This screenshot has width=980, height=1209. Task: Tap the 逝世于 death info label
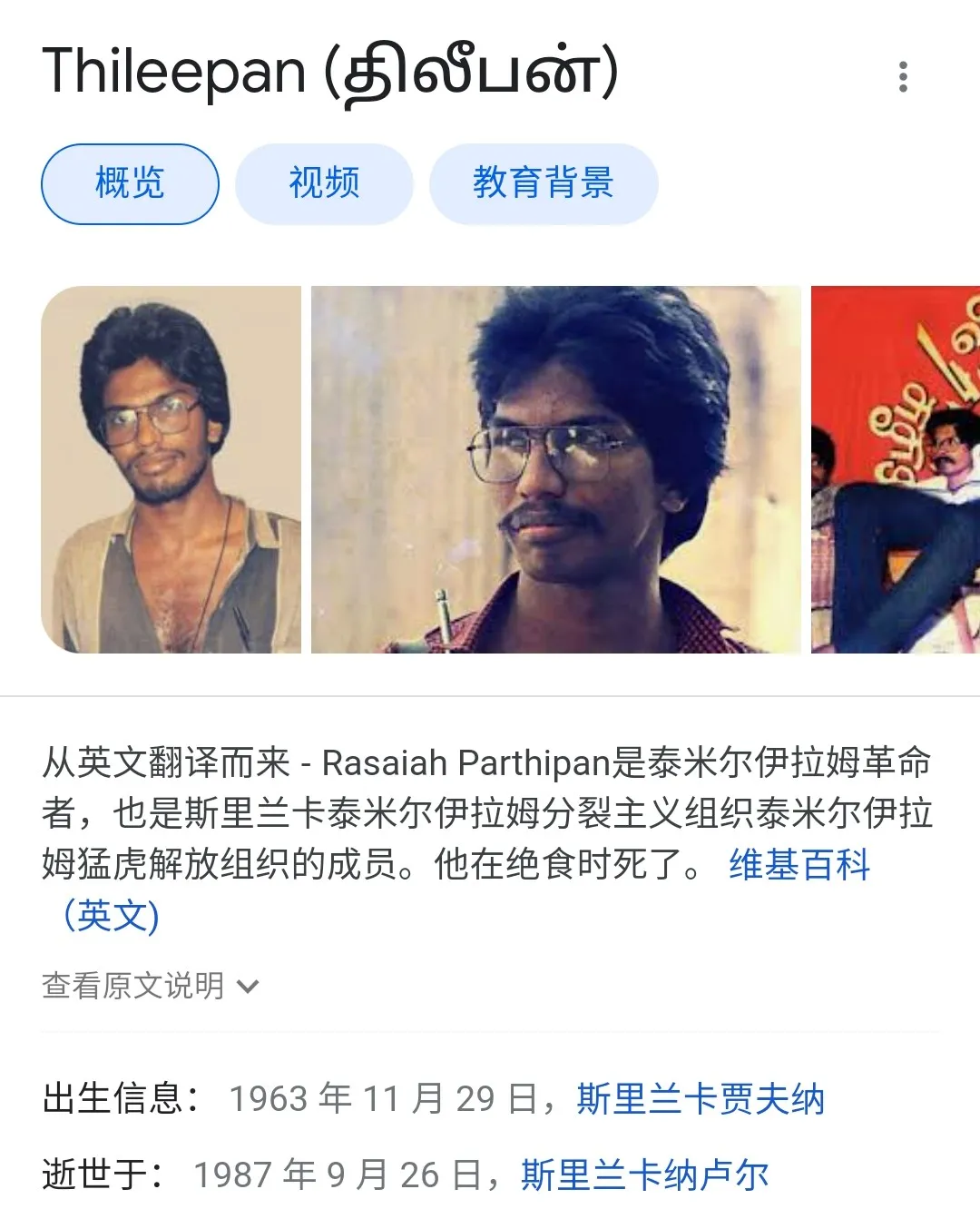[x=103, y=1175]
